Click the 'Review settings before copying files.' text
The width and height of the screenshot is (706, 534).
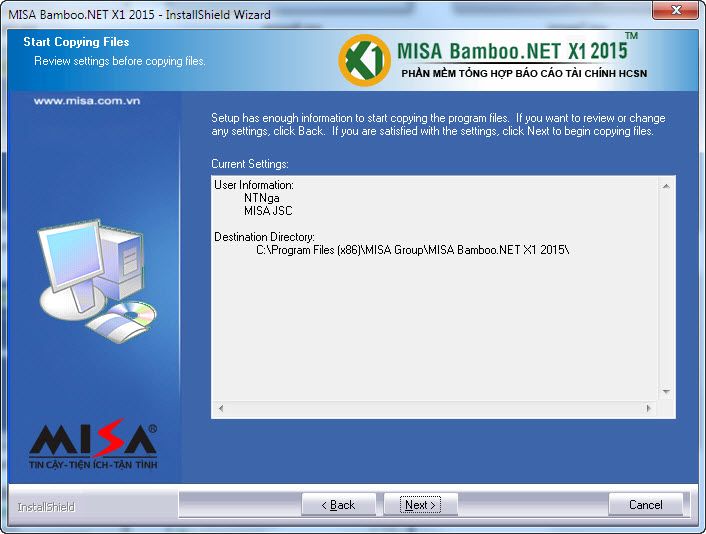point(120,61)
